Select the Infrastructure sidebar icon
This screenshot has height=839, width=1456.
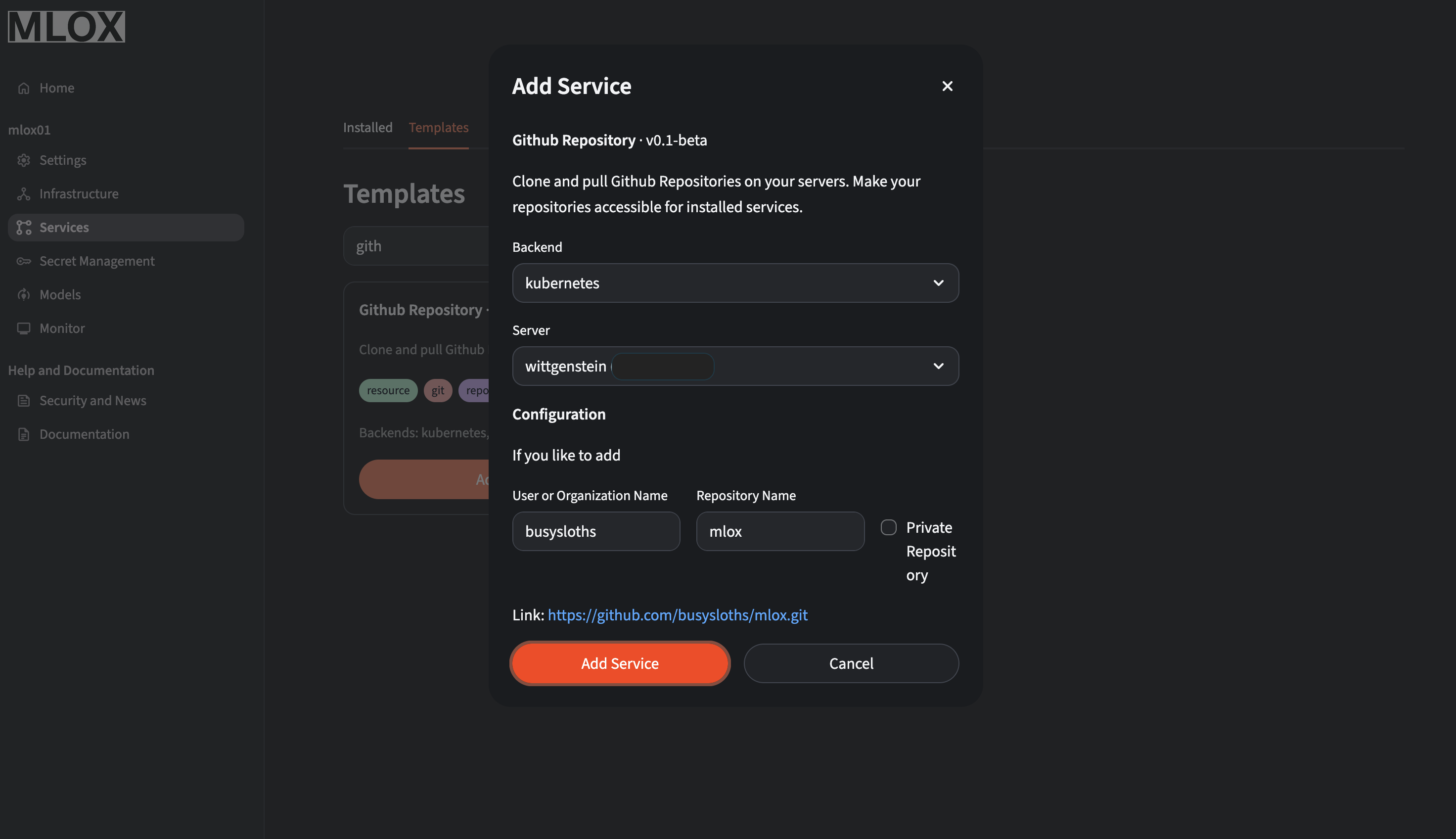24,193
